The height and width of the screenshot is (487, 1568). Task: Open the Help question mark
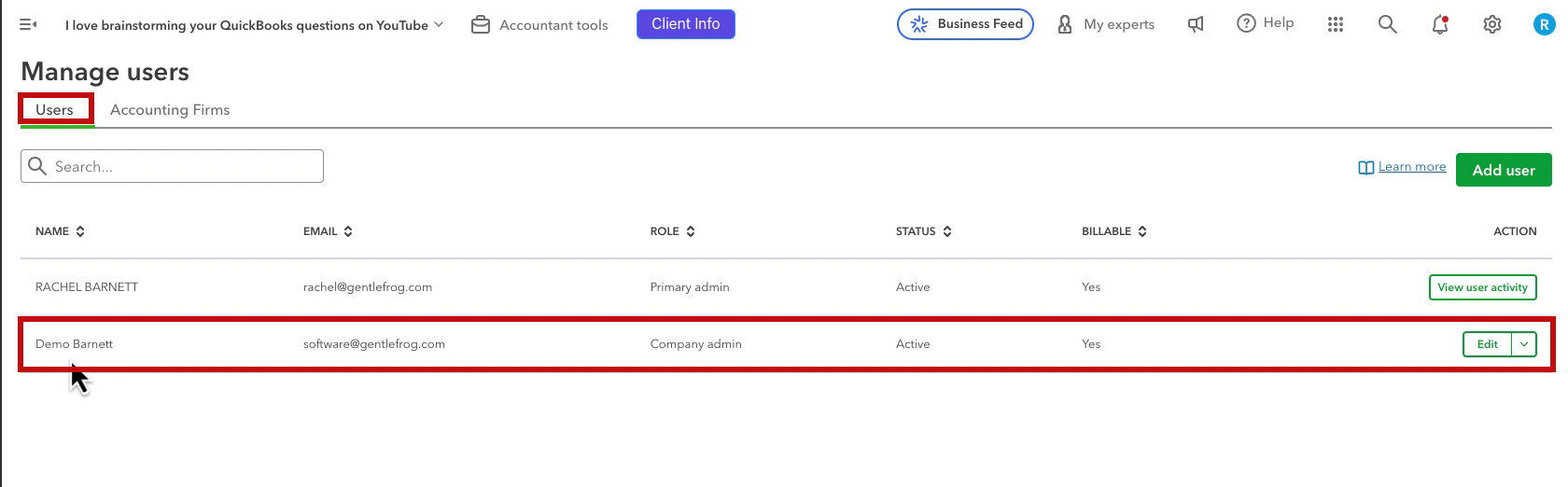click(x=1265, y=23)
